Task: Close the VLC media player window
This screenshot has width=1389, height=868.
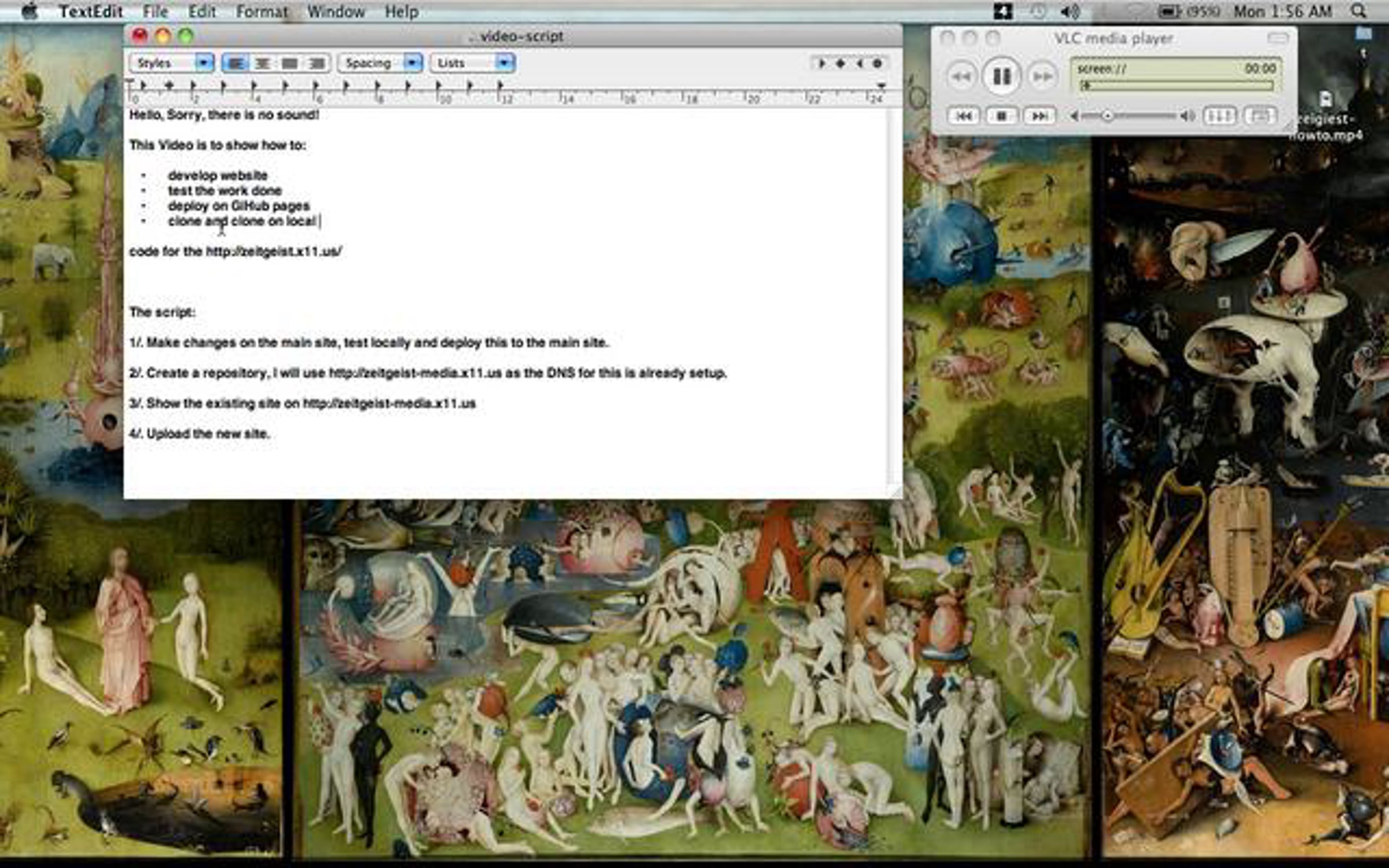Action: (947, 38)
